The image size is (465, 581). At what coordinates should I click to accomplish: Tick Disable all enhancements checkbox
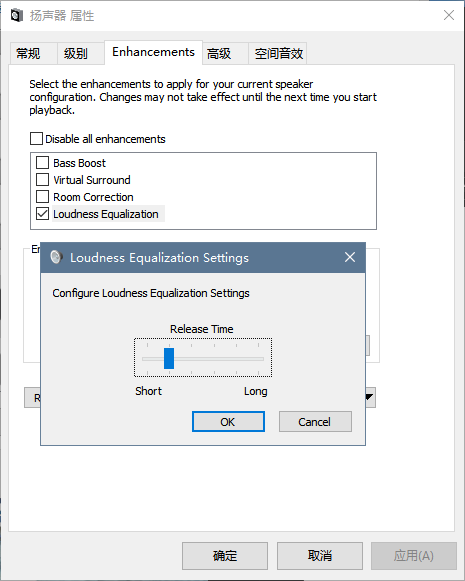click(36, 139)
